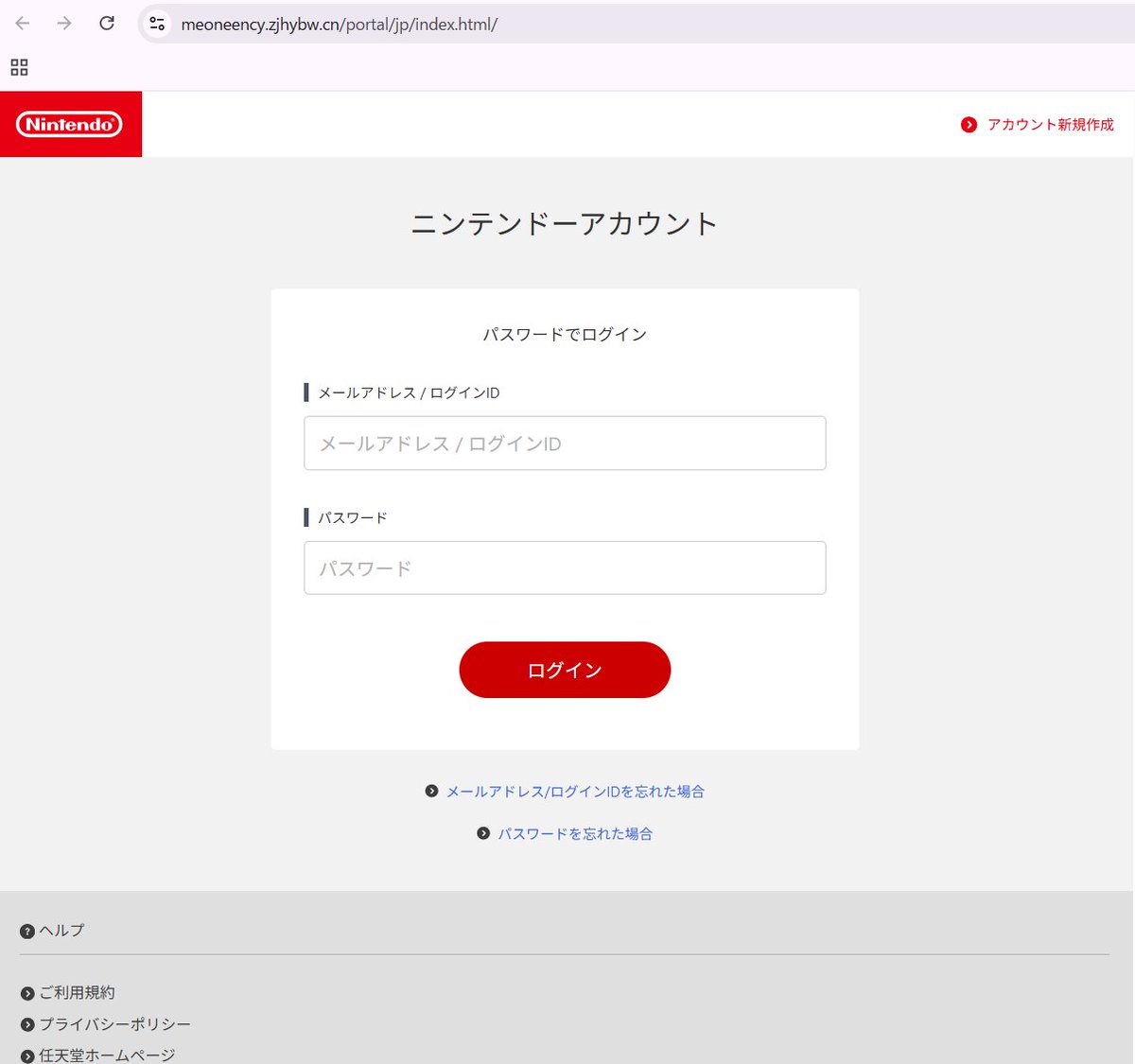This screenshot has height=1064, width=1135.
Task: Open the ご利用規約 link
Action: coord(76,993)
